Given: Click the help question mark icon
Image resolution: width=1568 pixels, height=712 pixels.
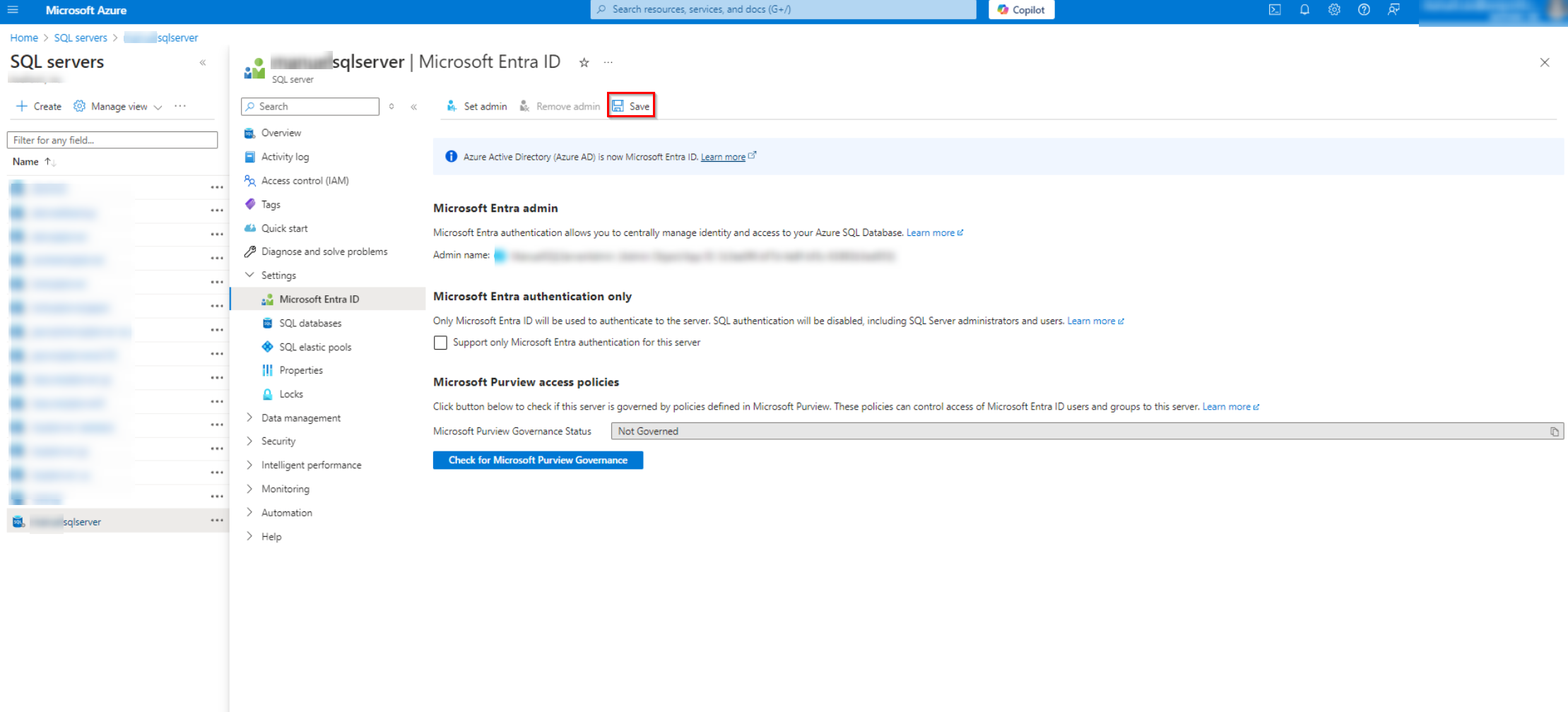Looking at the screenshot, I should [x=1364, y=10].
